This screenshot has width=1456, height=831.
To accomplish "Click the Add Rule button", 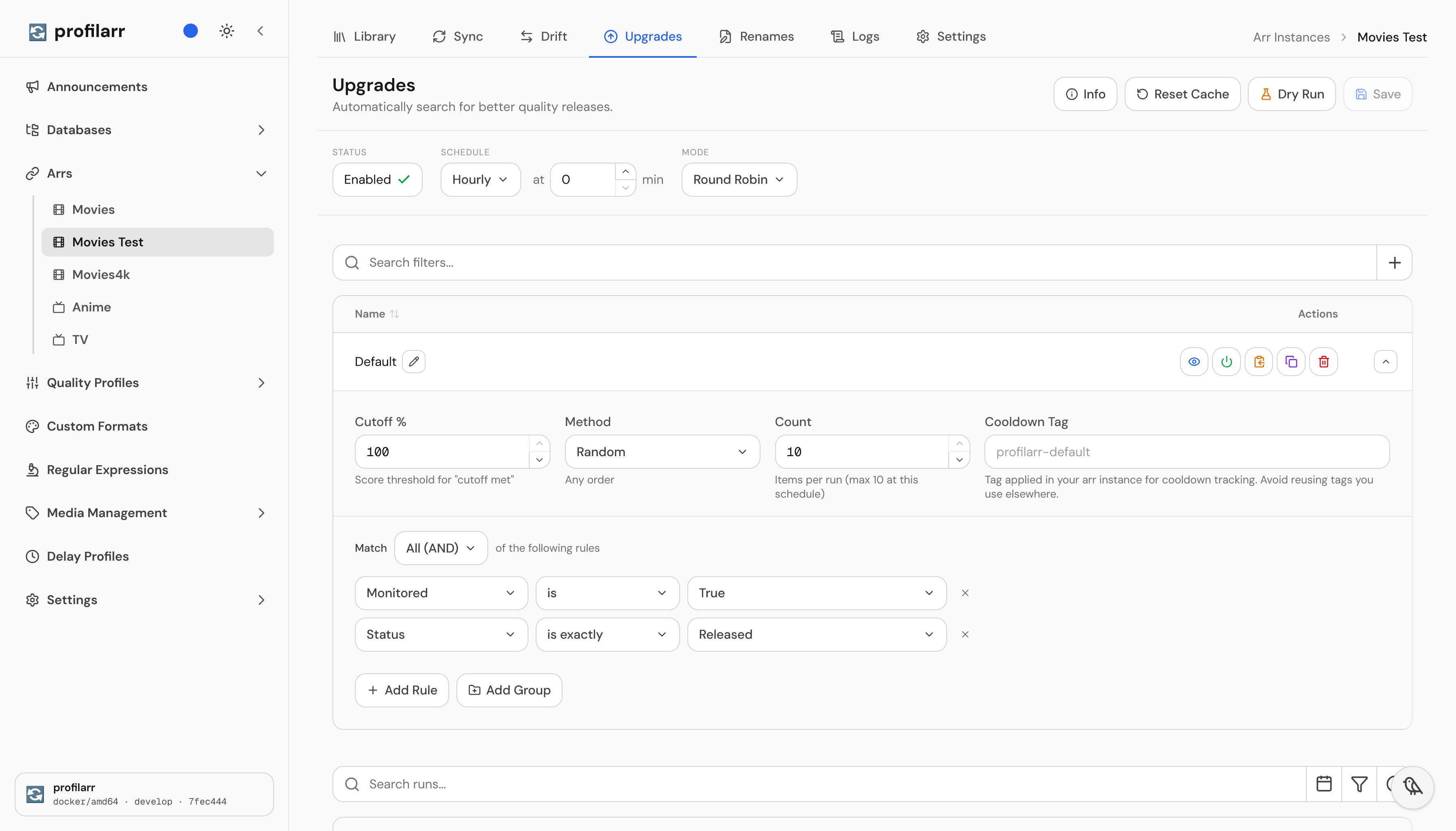I will click(402, 690).
